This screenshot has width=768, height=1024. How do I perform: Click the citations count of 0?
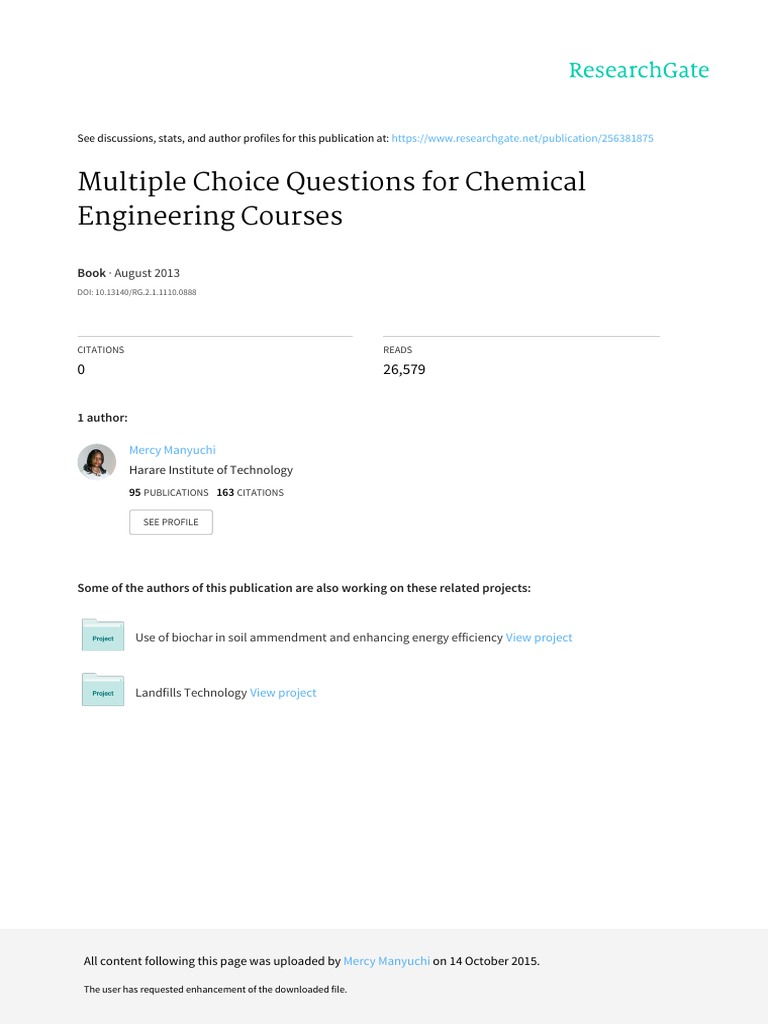click(82, 369)
